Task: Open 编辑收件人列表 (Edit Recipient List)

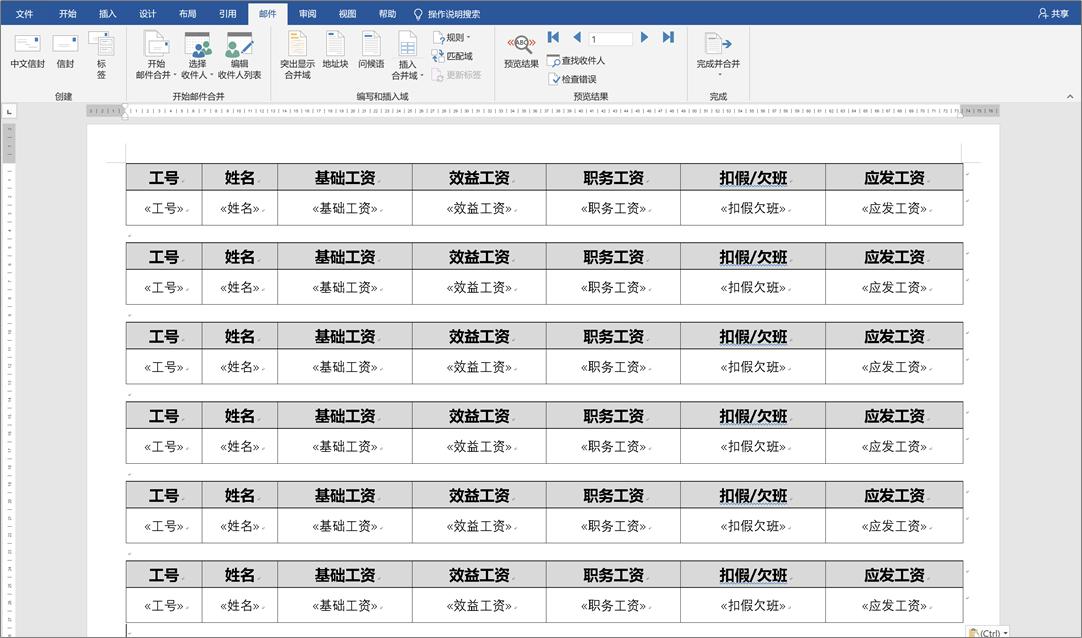Action: (x=239, y=55)
